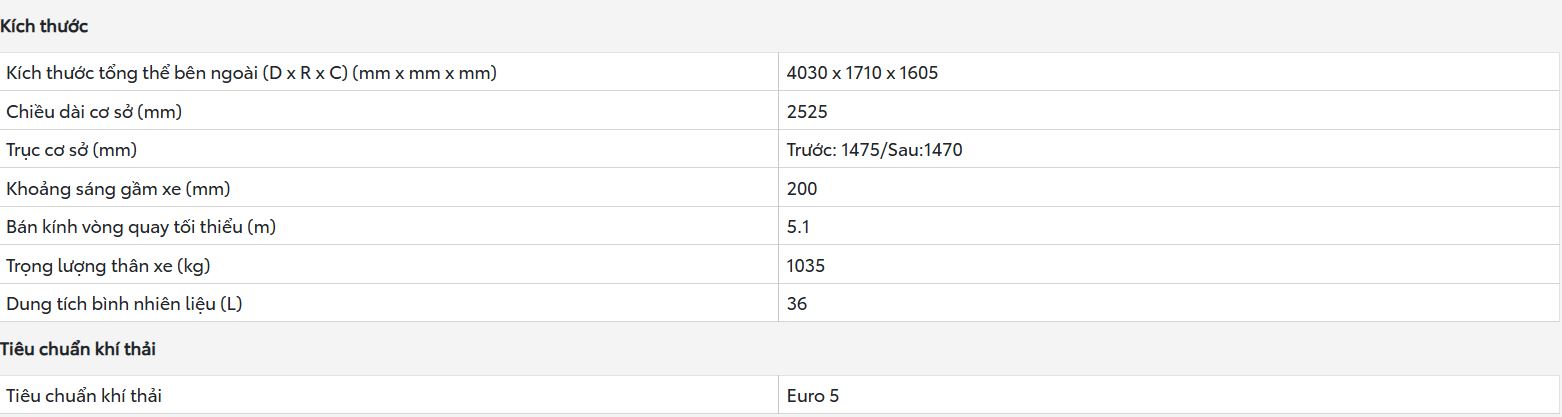Click the Kích thước tổng thể bên ngoài label
Viewport: 1562px width, 417px height.
(x=251, y=73)
